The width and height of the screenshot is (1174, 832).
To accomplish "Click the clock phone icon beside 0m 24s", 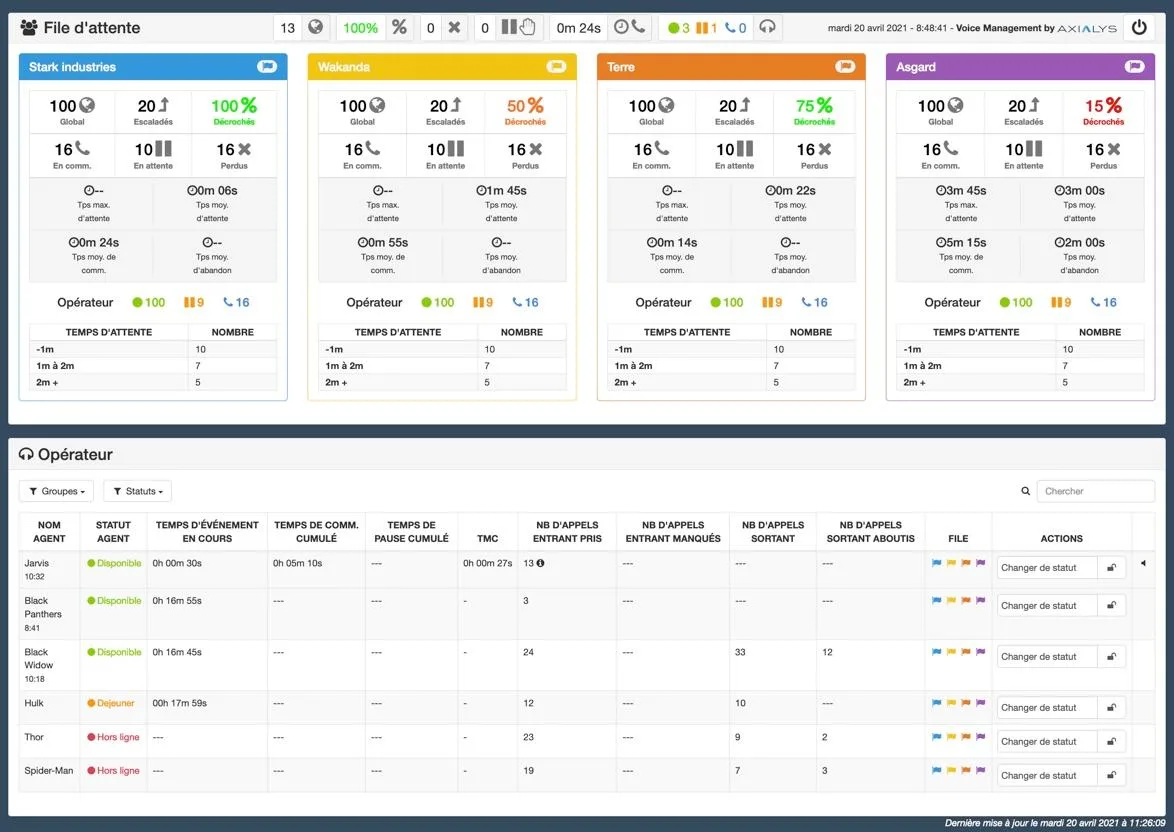I will coord(630,27).
